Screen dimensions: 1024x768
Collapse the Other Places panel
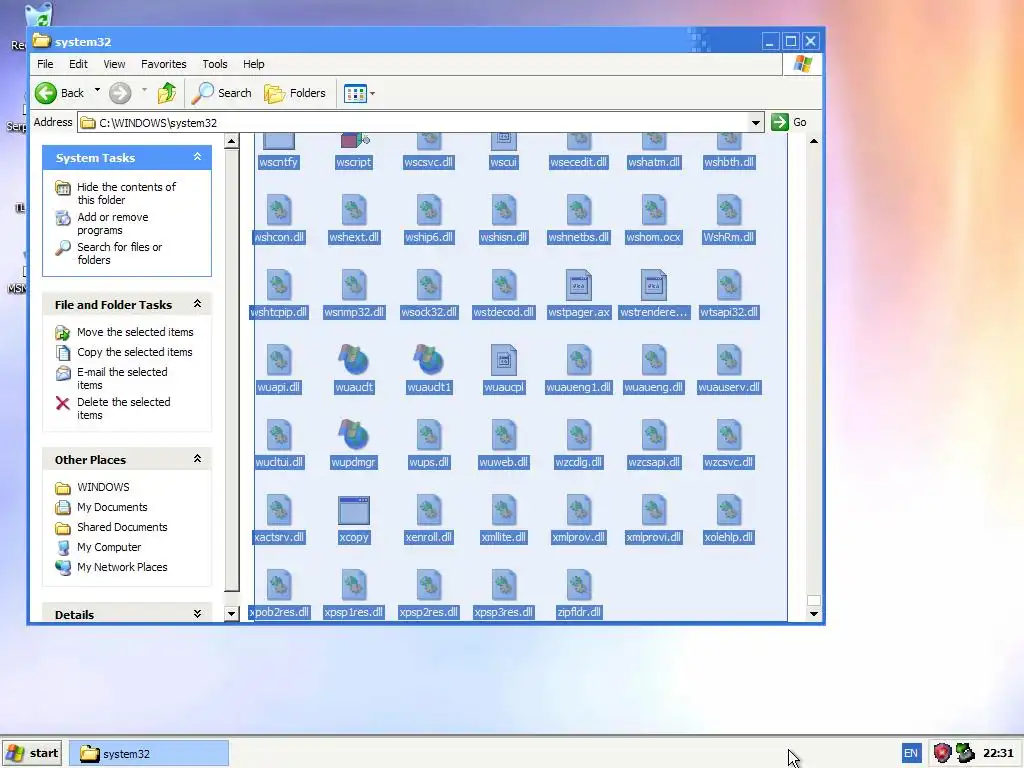(197, 458)
